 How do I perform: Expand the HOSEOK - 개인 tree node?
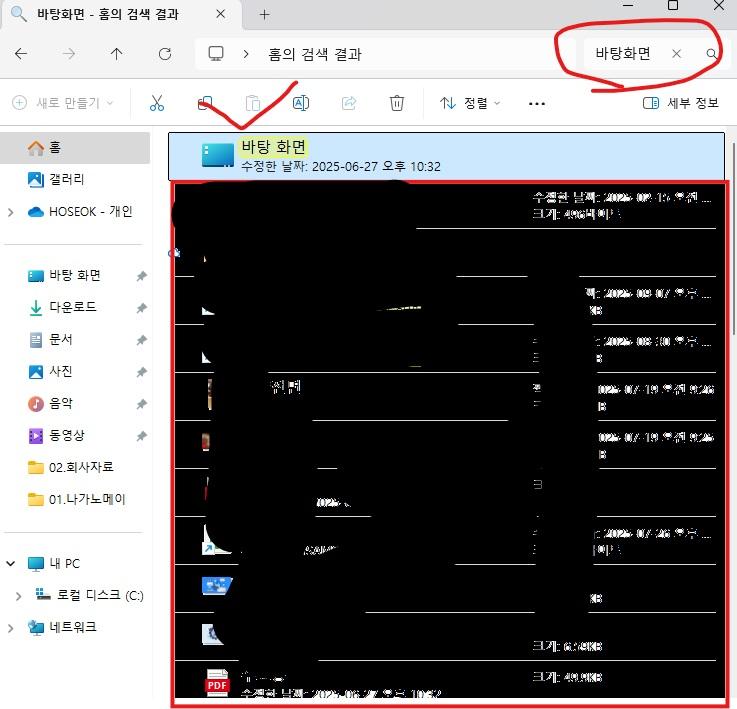(x=11, y=212)
